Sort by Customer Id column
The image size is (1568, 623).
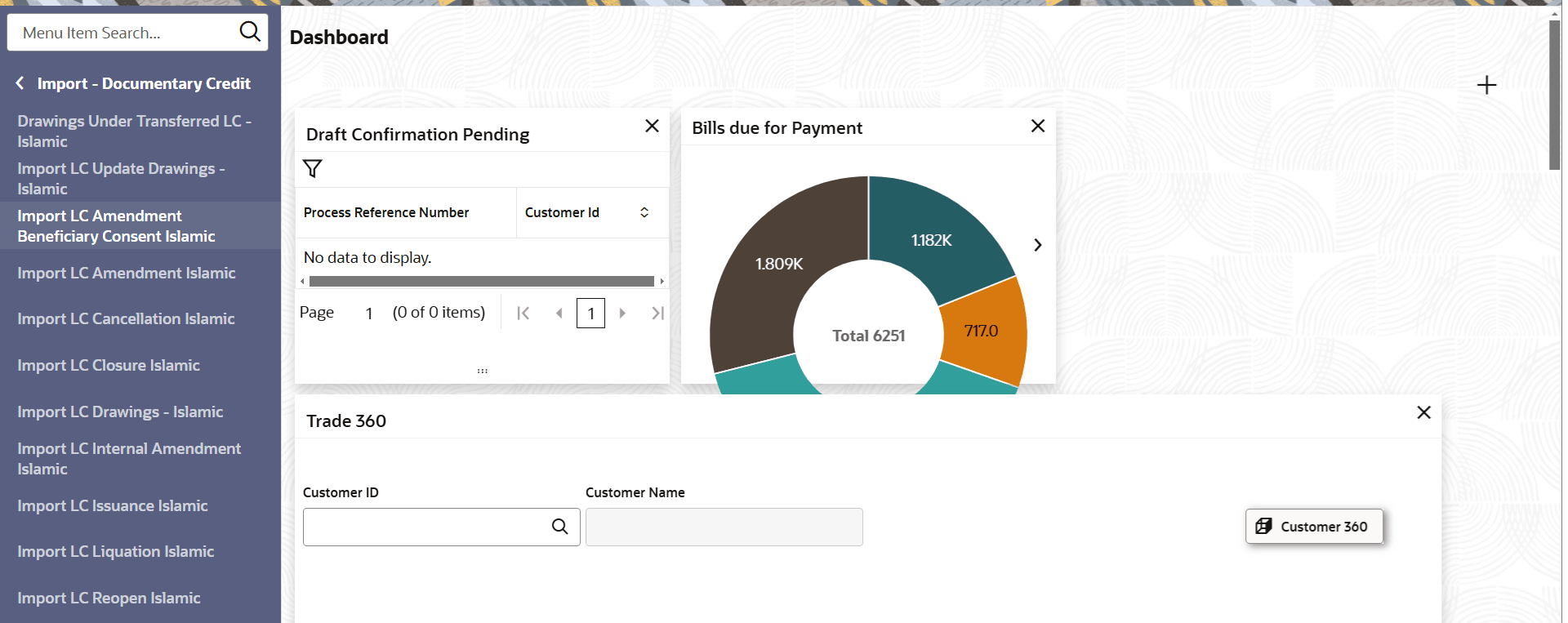tap(644, 212)
